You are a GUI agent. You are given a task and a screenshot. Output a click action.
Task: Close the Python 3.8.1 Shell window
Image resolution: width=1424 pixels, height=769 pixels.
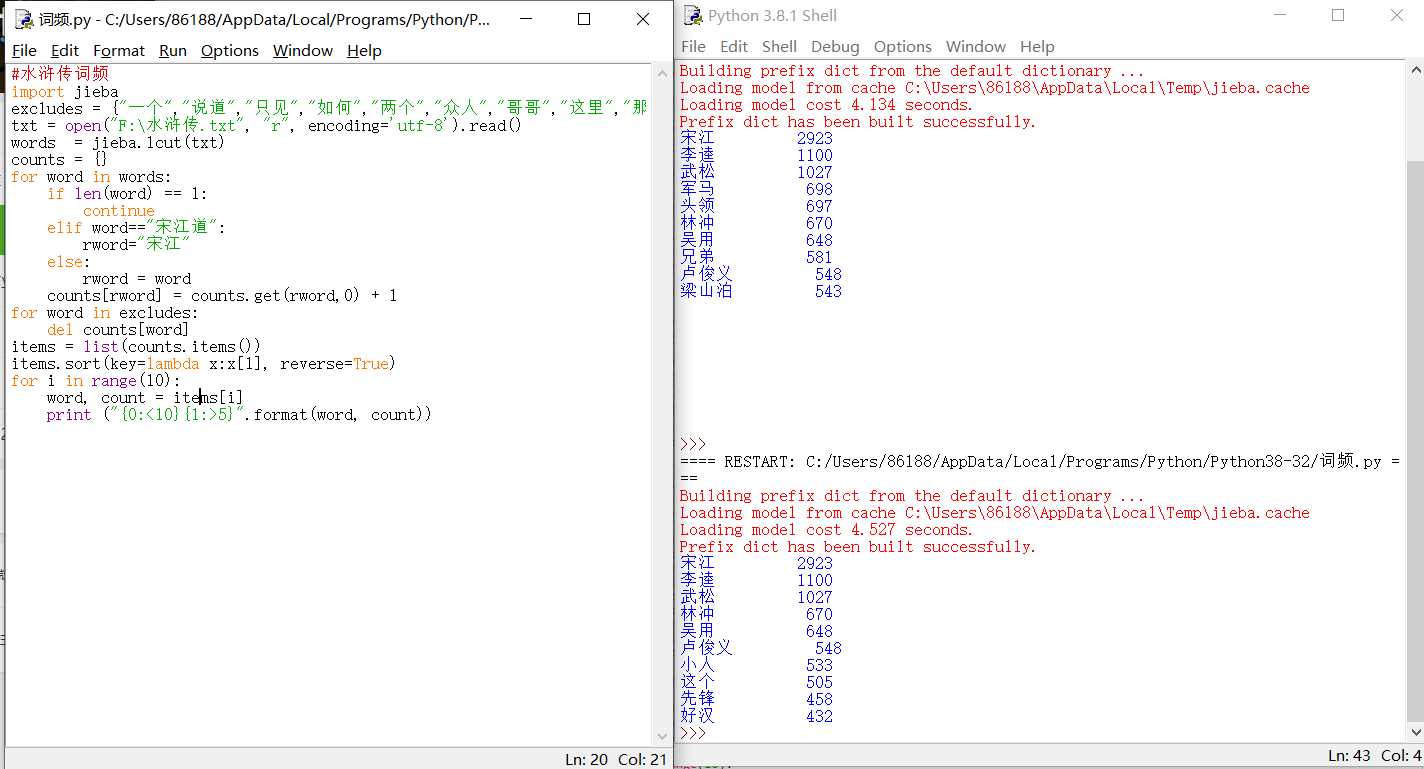(1396, 15)
